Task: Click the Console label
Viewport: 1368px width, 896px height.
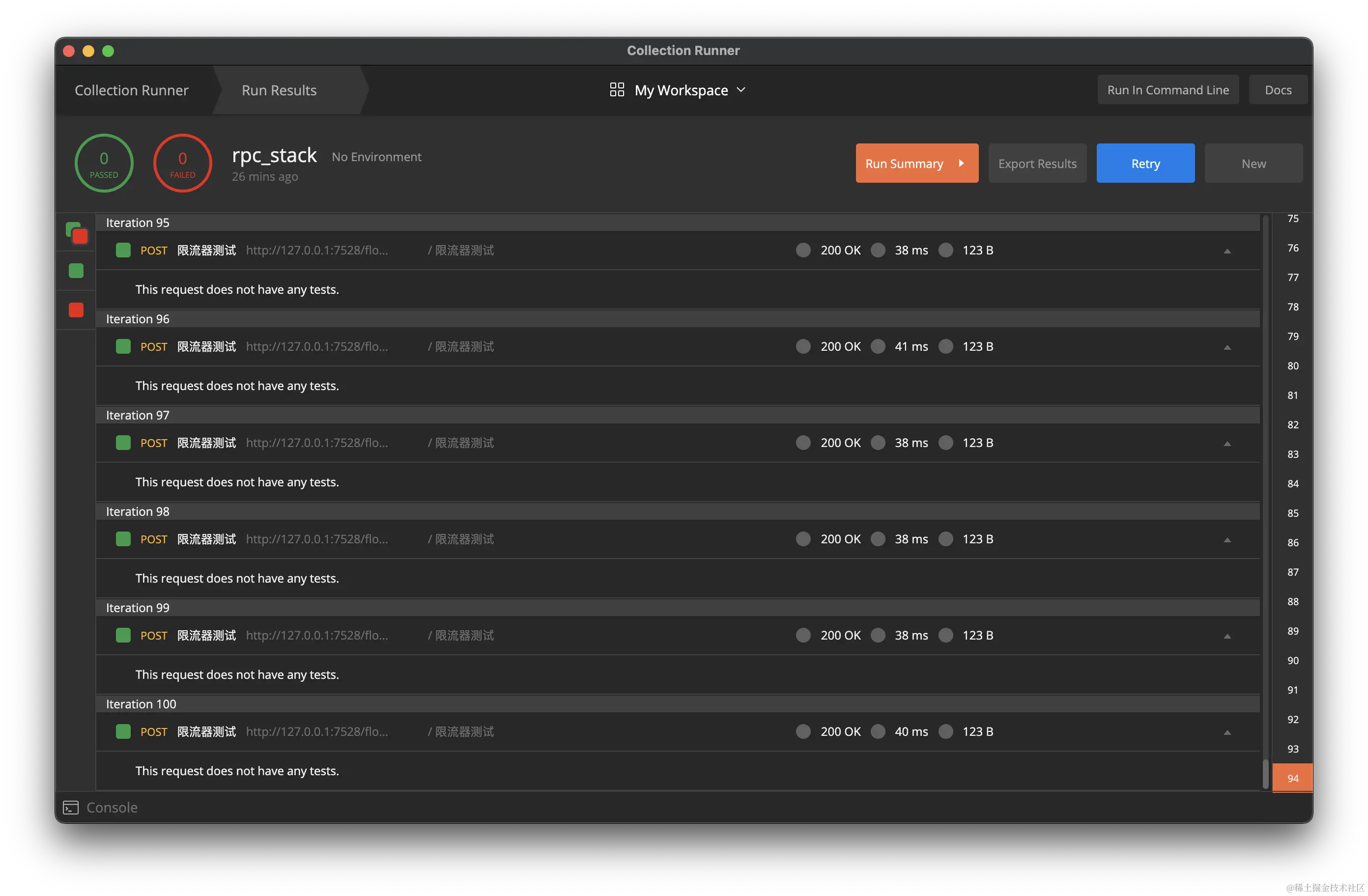Action: pyautogui.click(x=112, y=808)
